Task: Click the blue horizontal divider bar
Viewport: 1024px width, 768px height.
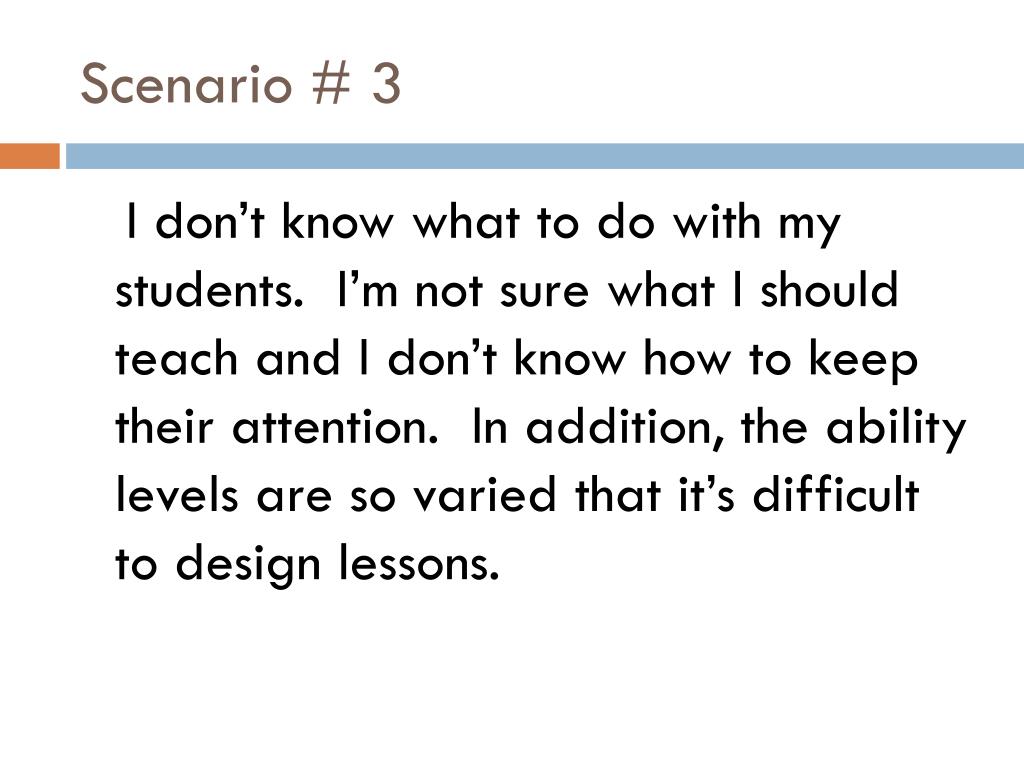Action: click(545, 156)
